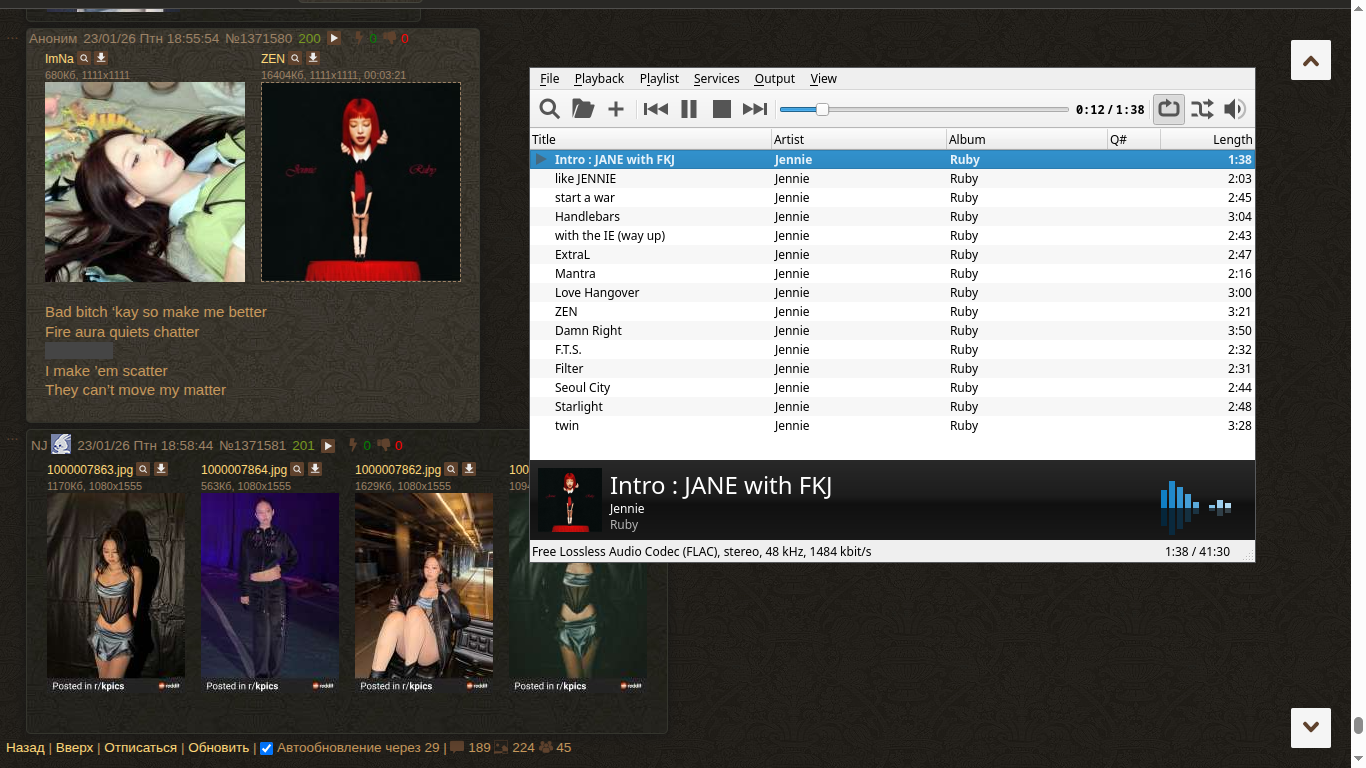Open the File menu

pos(550,79)
